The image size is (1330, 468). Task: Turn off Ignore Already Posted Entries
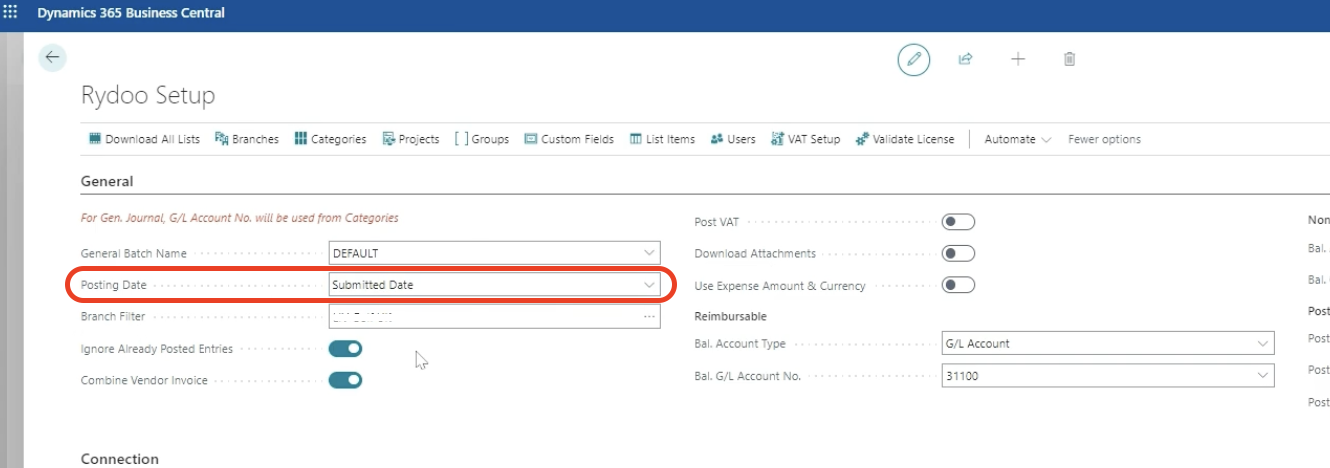[x=345, y=349]
